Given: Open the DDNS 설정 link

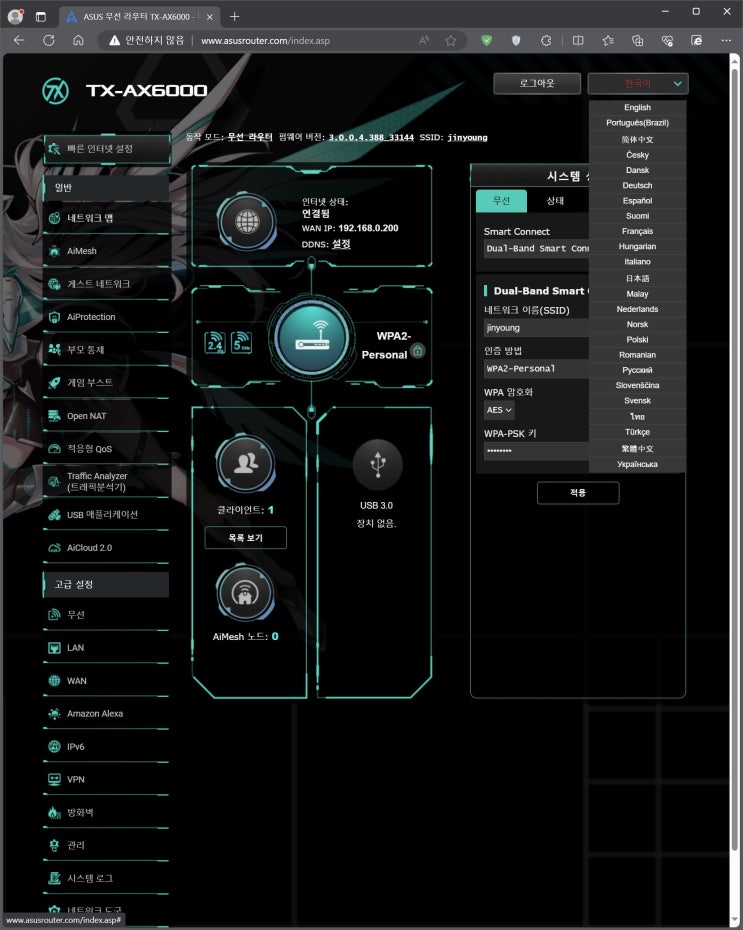Looking at the screenshot, I should [x=341, y=244].
